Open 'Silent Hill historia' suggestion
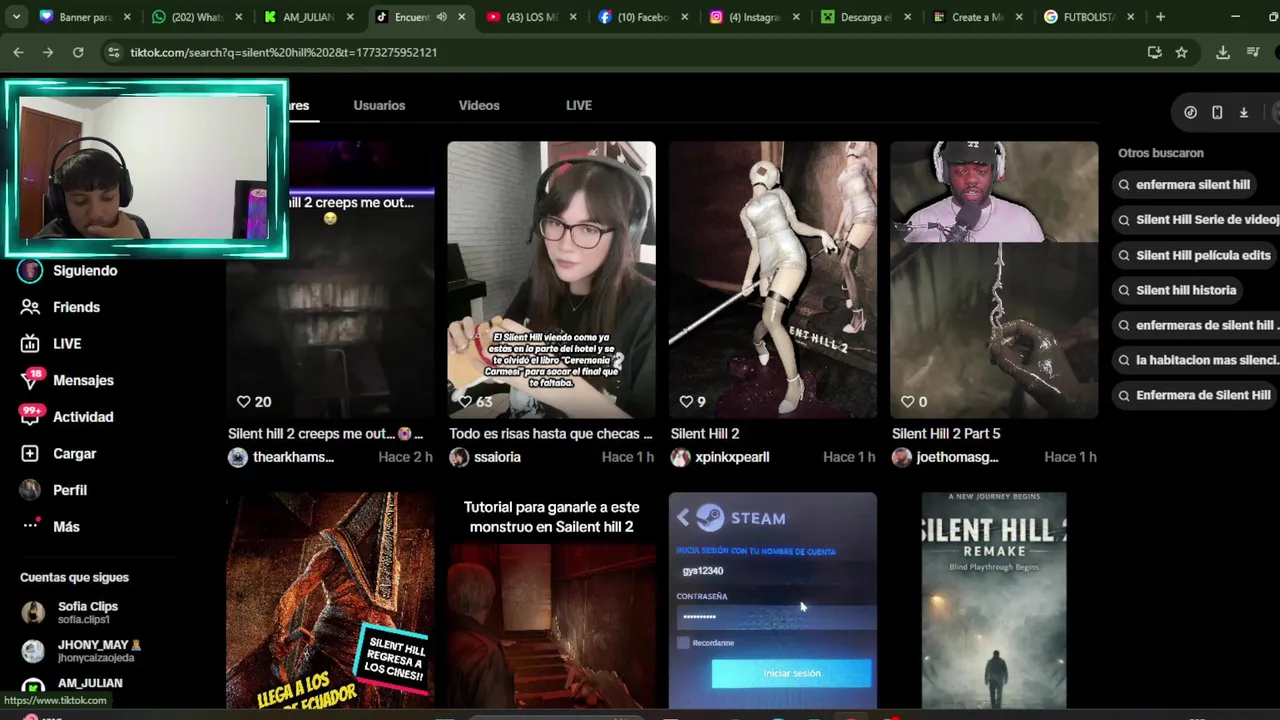This screenshot has height=720, width=1280. click(1180, 290)
